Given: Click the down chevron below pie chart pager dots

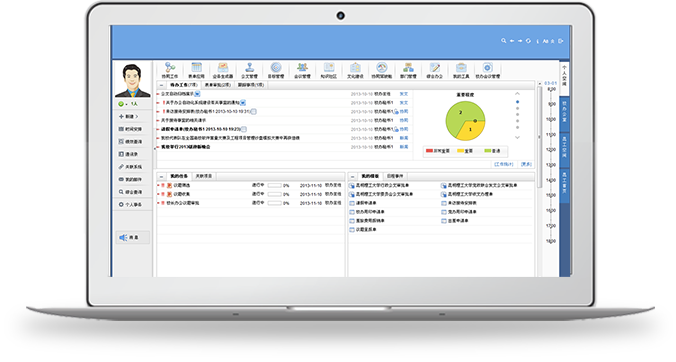Looking at the screenshot, I should [x=517, y=137].
